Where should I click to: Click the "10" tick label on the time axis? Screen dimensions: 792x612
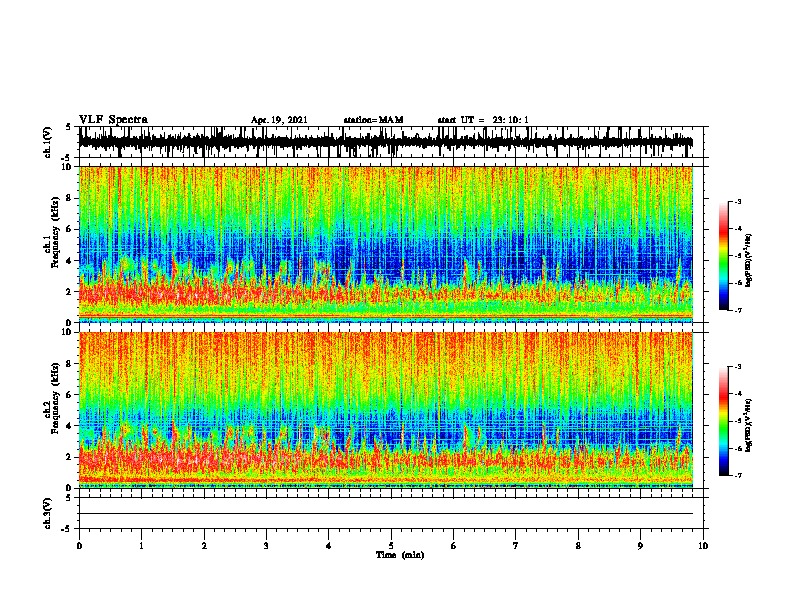click(x=703, y=546)
